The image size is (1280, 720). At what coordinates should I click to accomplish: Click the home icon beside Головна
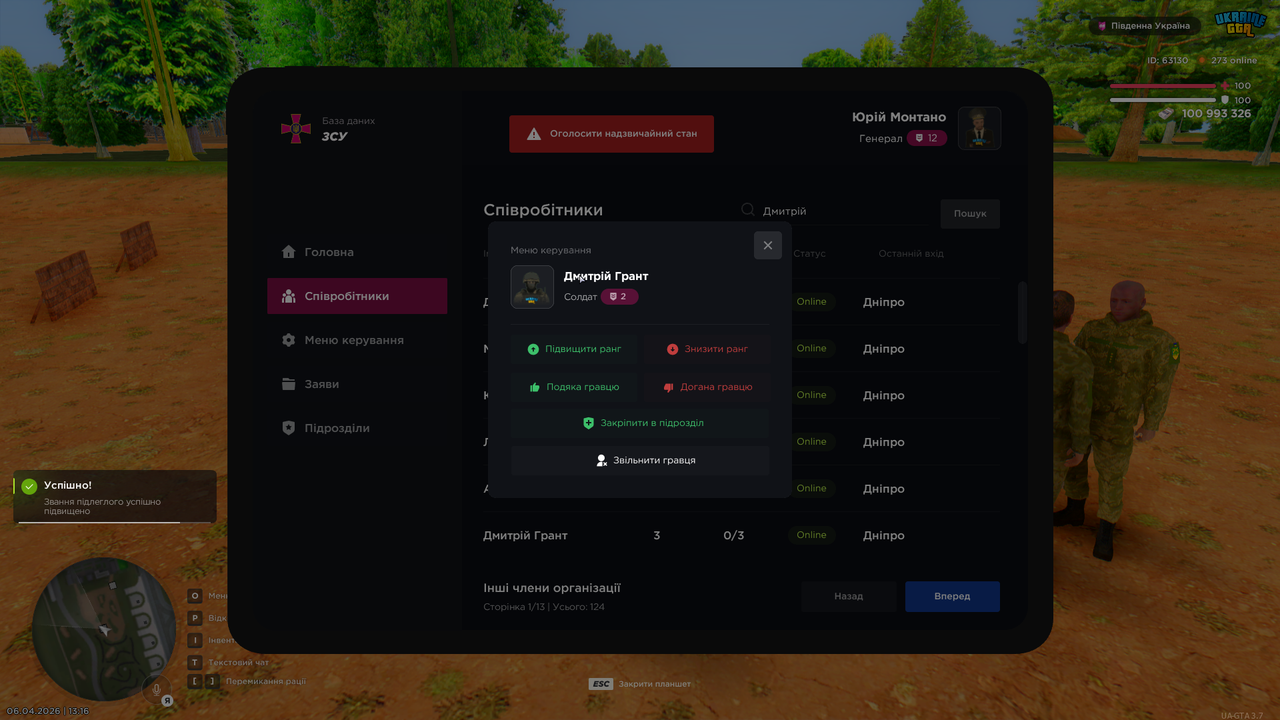289,252
